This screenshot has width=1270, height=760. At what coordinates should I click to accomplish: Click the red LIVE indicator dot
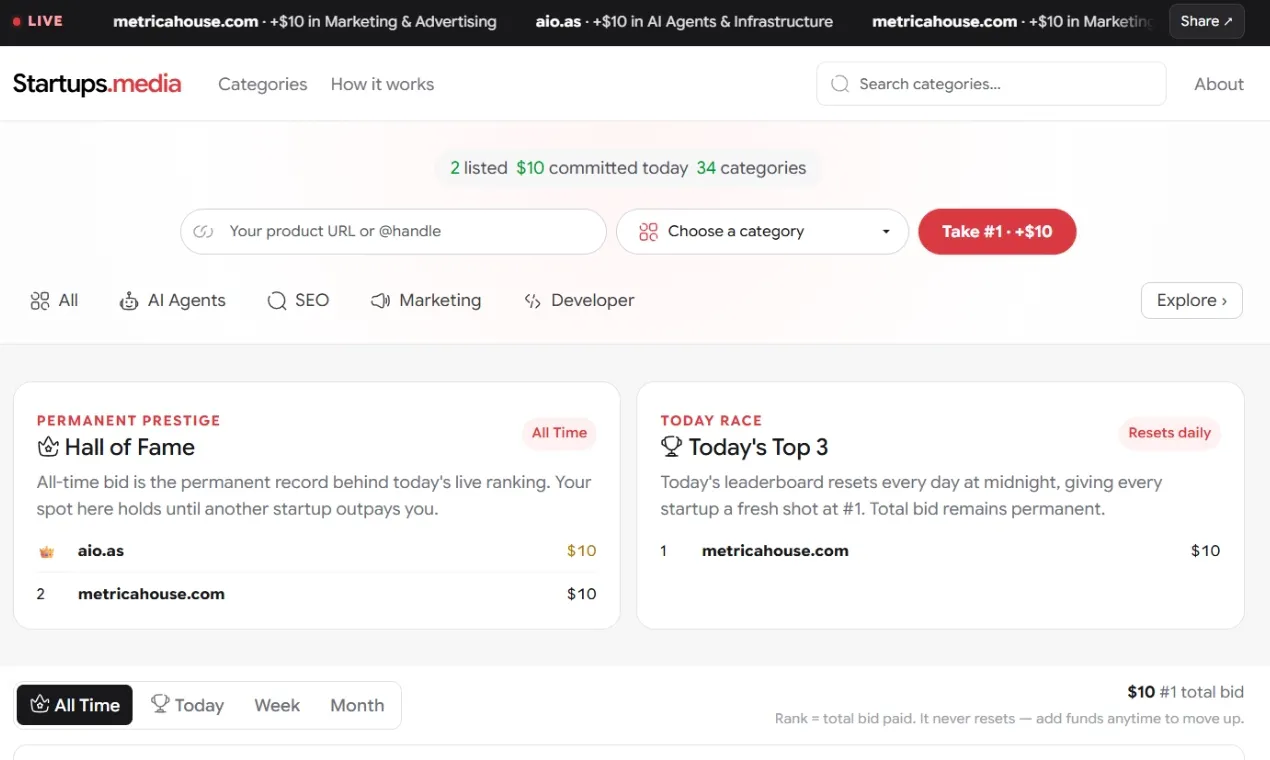[17, 21]
